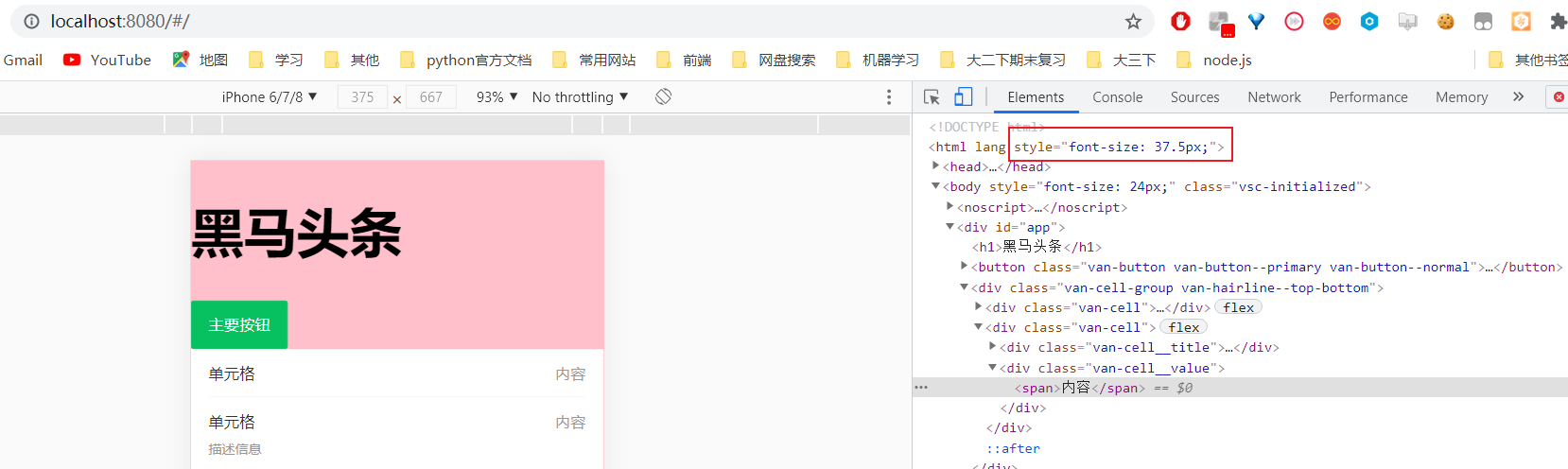
Task: Expand the van-button element node
Action: (964, 267)
